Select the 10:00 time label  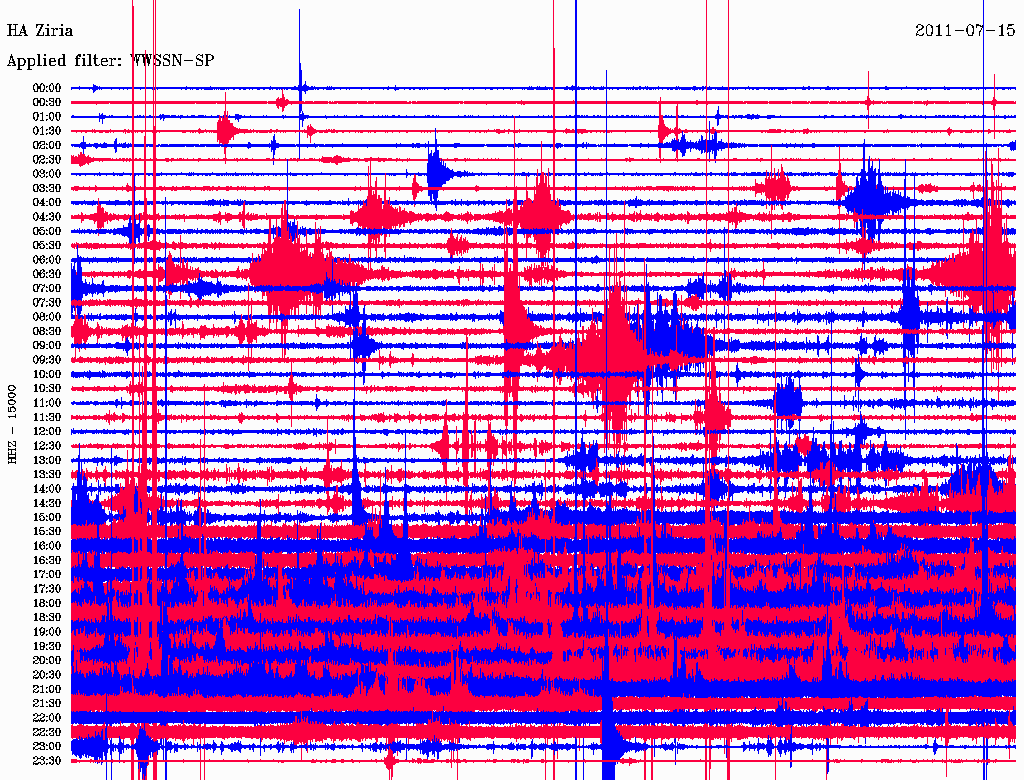point(47,374)
